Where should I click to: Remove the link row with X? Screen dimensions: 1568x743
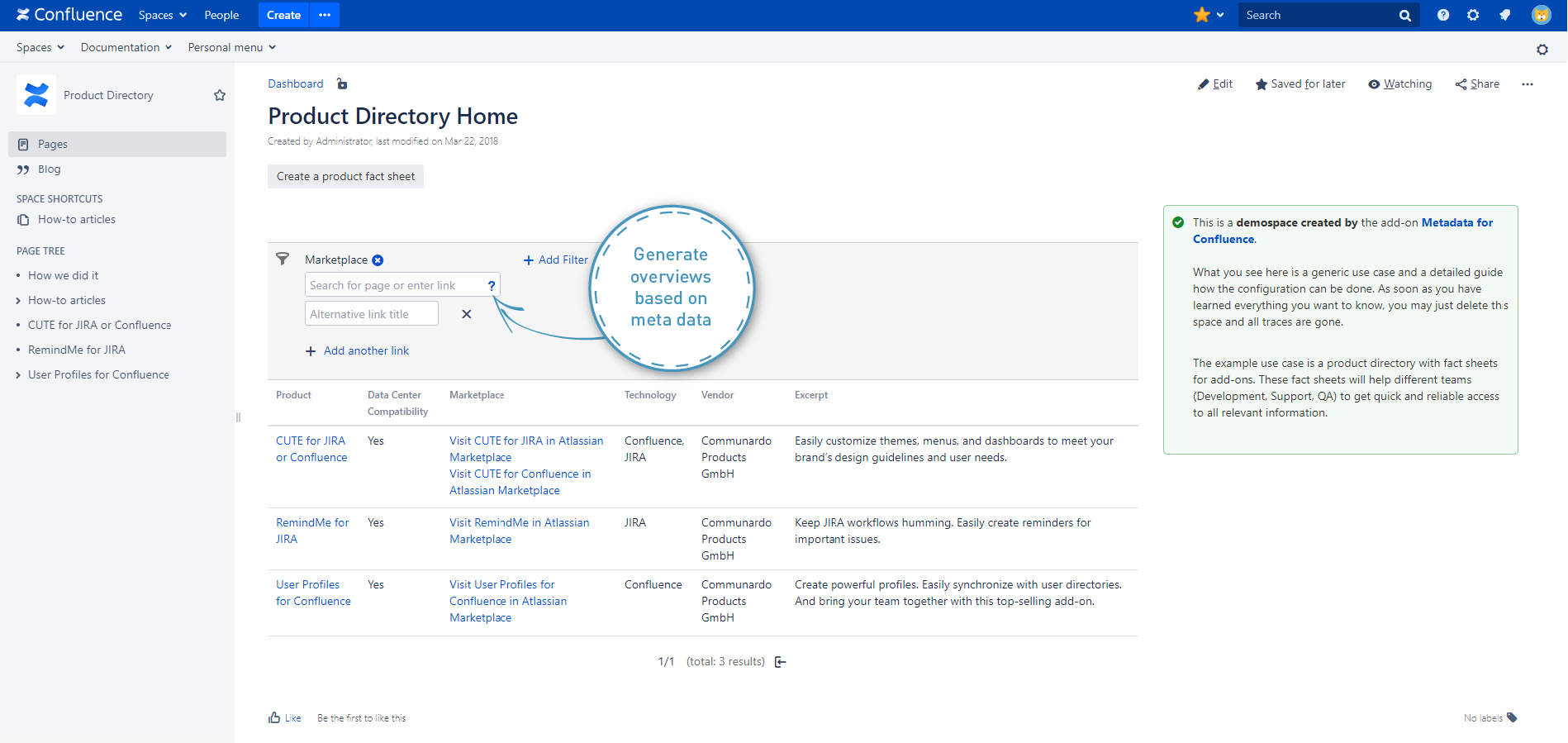(x=467, y=314)
